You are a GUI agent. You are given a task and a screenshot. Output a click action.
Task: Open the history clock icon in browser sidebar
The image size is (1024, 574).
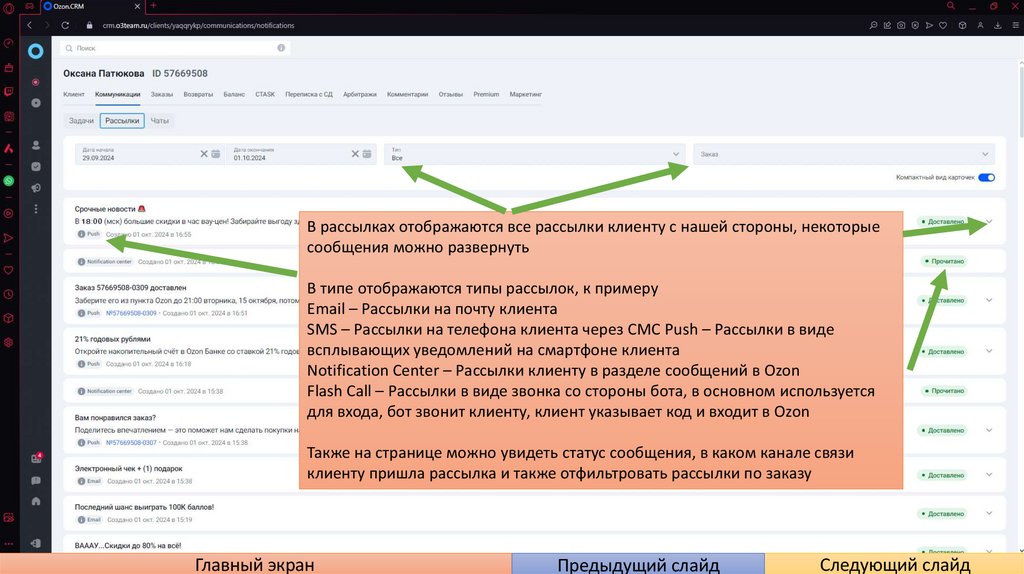pos(8,295)
